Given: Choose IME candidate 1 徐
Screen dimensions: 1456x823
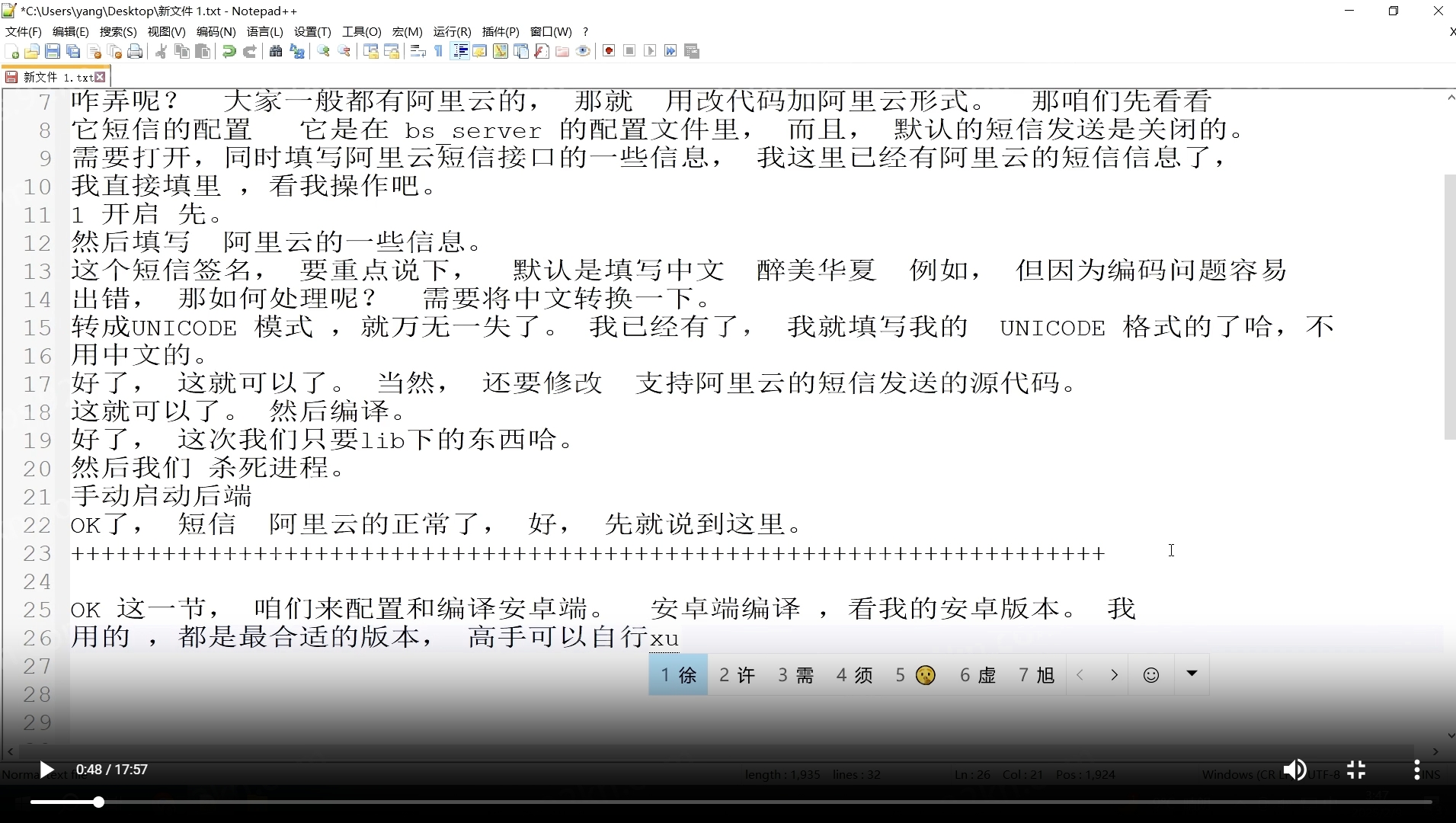Looking at the screenshot, I should click(x=678, y=675).
